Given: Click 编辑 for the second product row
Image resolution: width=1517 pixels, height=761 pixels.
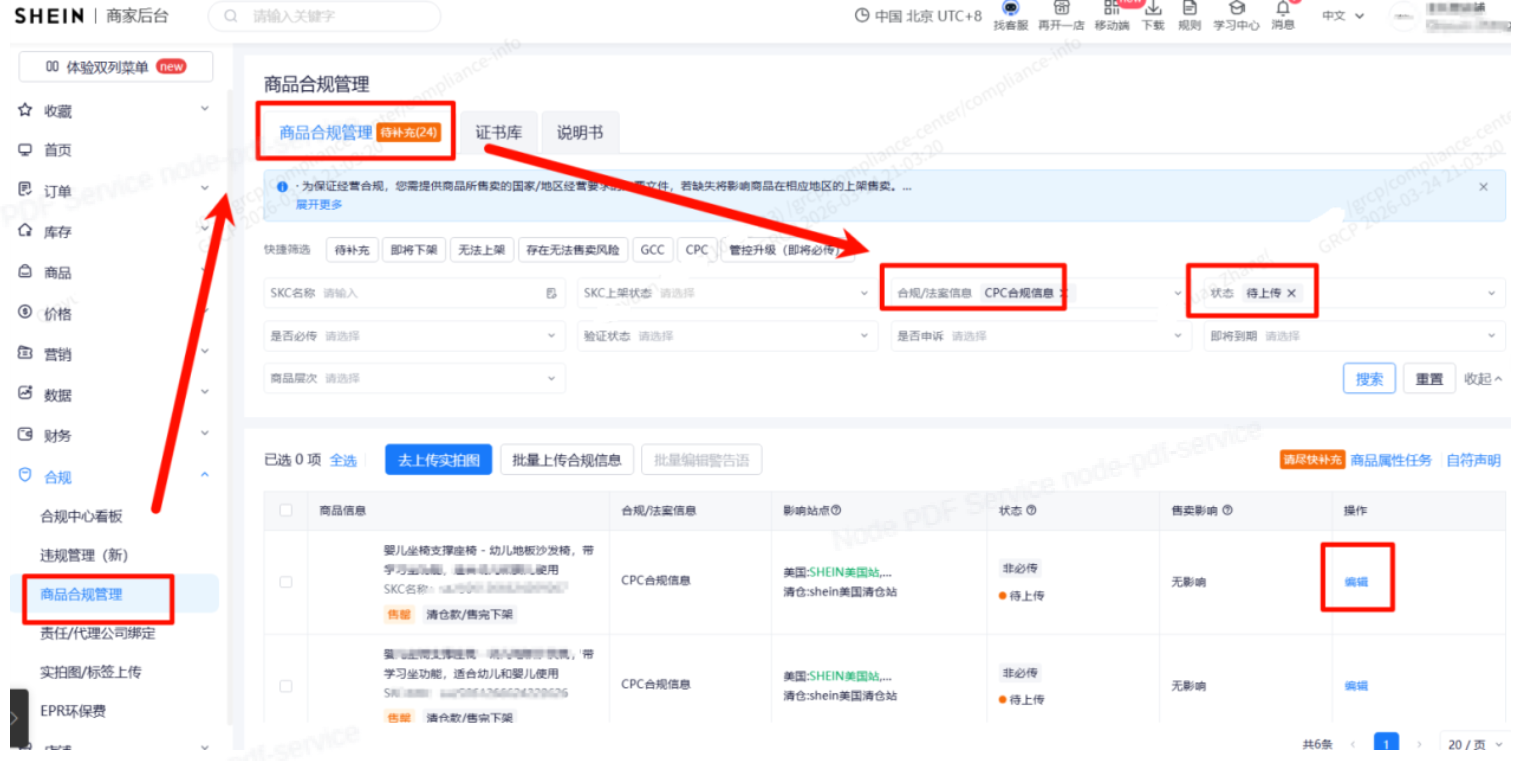Looking at the screenshot, I should pyautogui.click(x=1356, y=686).
